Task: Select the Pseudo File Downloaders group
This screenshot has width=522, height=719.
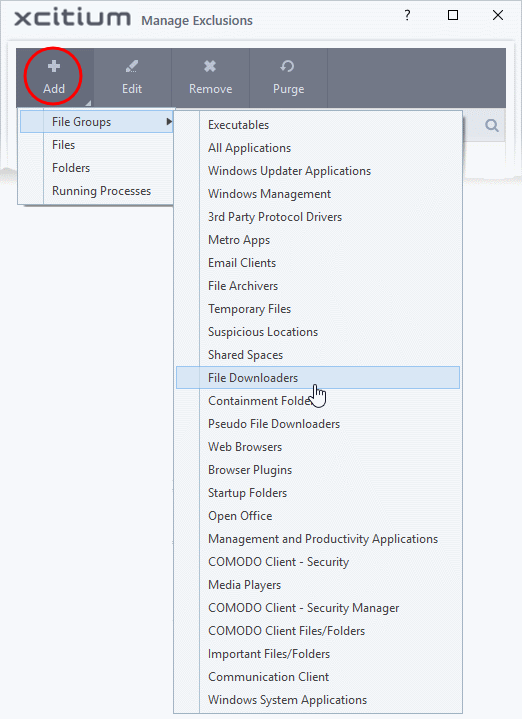Action: 318,424
